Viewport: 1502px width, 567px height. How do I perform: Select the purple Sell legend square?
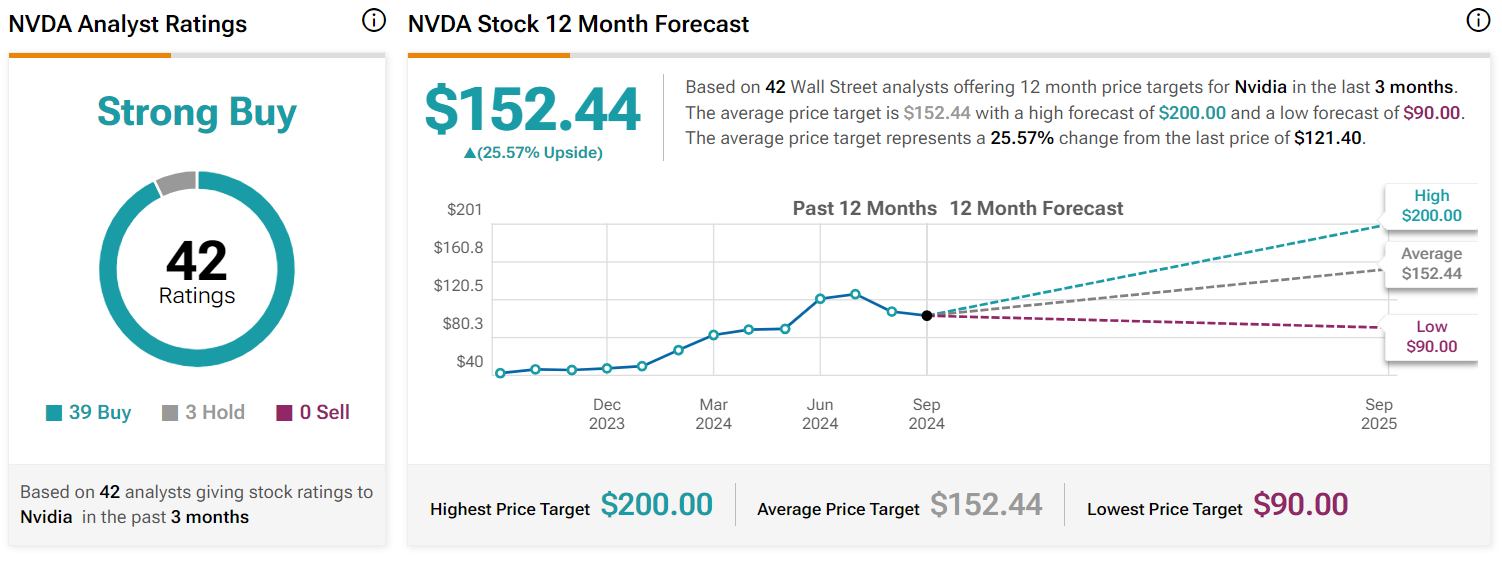pos(285,413)
